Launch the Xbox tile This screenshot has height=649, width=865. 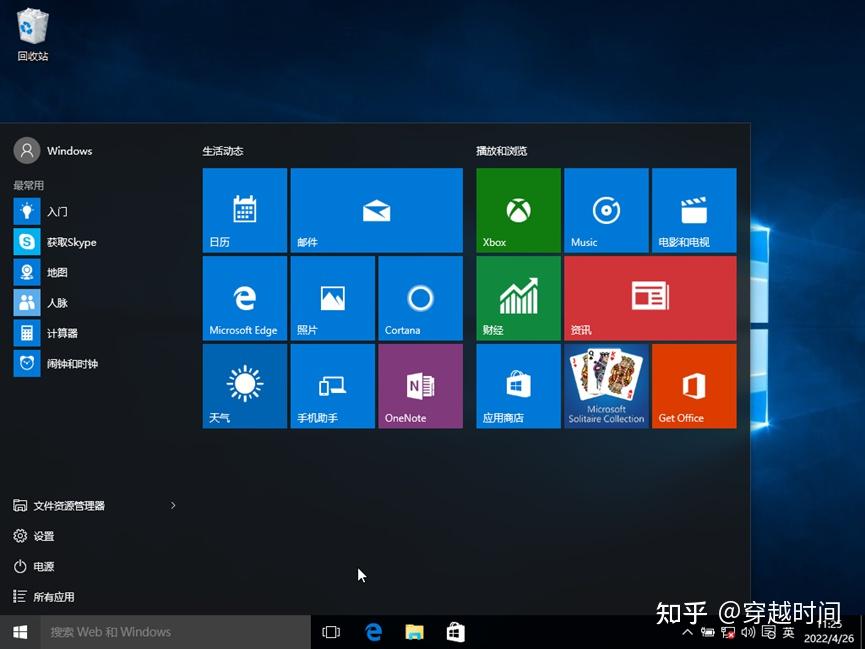[x=518, y=210]
